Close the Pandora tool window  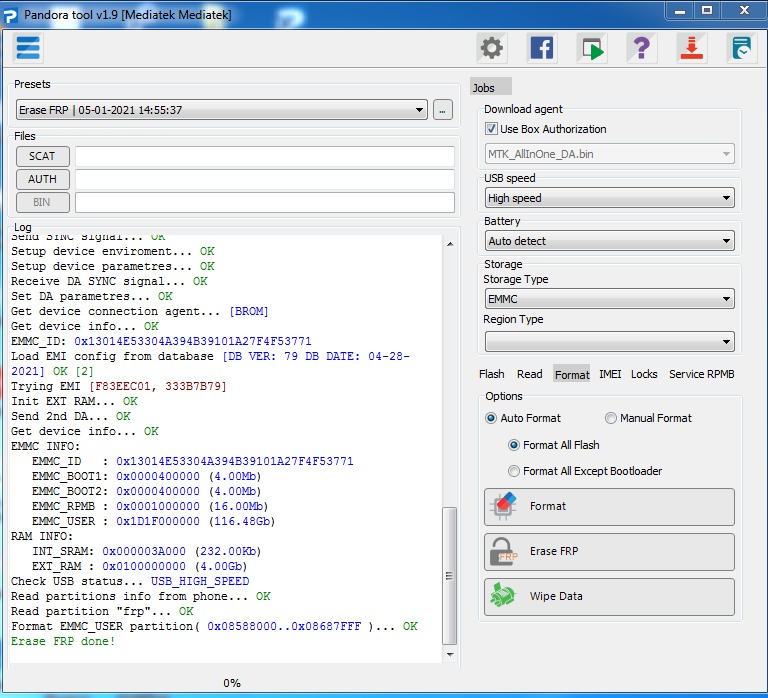[744, 11]
